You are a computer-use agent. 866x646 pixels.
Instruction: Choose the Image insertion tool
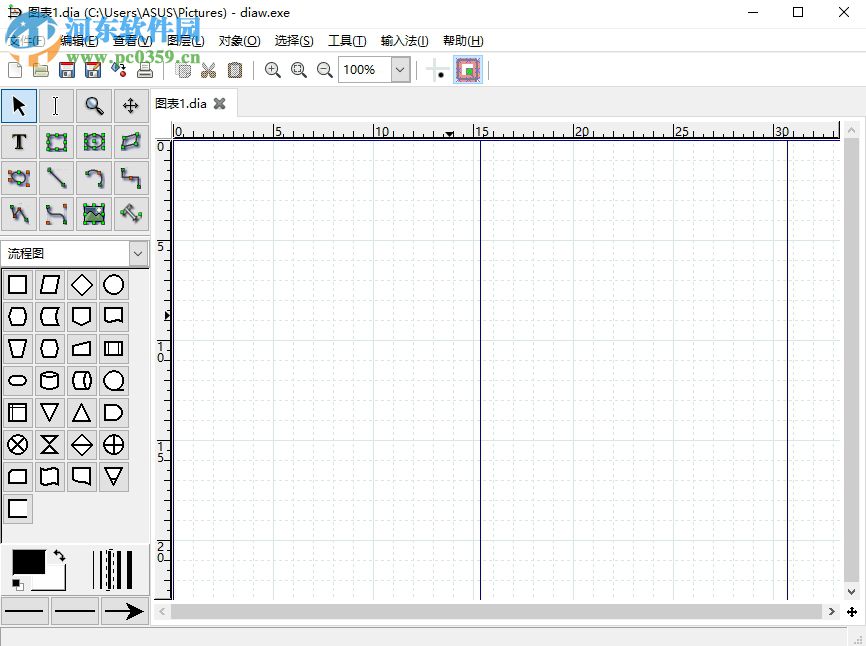click(93, 213)
